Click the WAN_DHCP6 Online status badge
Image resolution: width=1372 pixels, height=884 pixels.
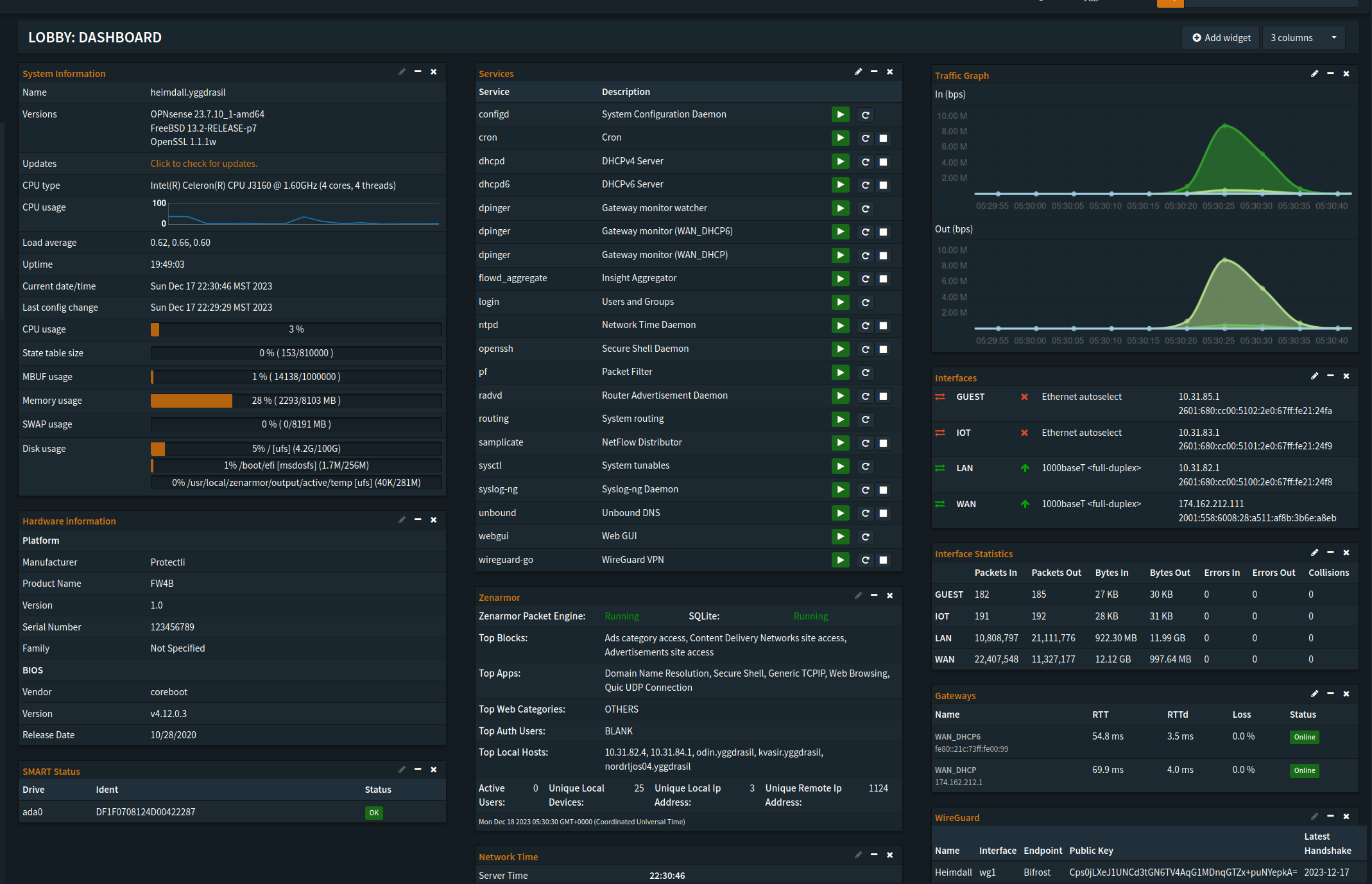coord(1304,737)
